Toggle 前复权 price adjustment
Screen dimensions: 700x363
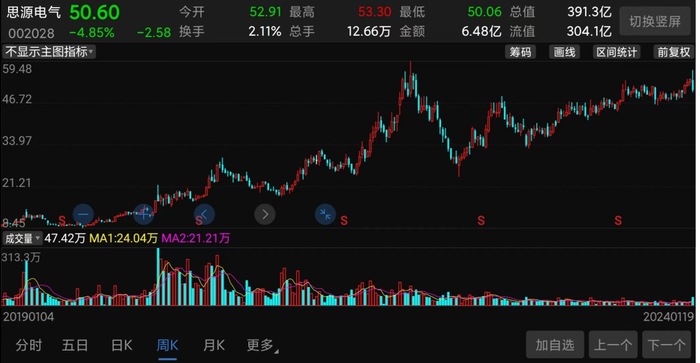pos(674,52)
